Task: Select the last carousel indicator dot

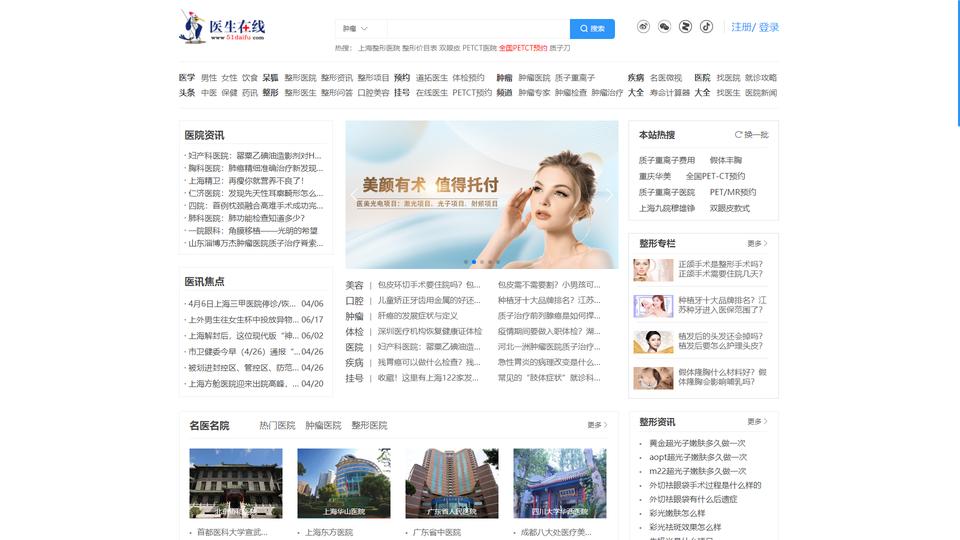Action: coord(498,262)
